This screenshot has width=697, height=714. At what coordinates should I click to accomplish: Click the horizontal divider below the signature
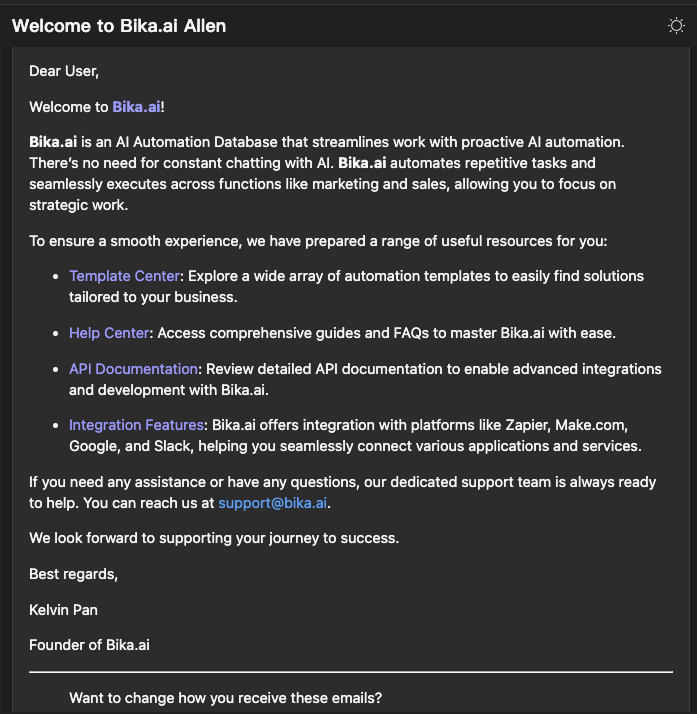coord(350,672)
